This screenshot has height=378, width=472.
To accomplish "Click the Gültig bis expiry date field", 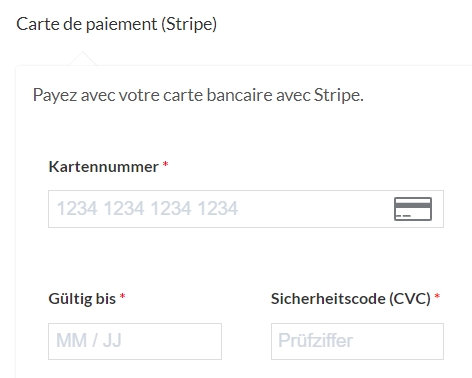I will click(135, 341).
